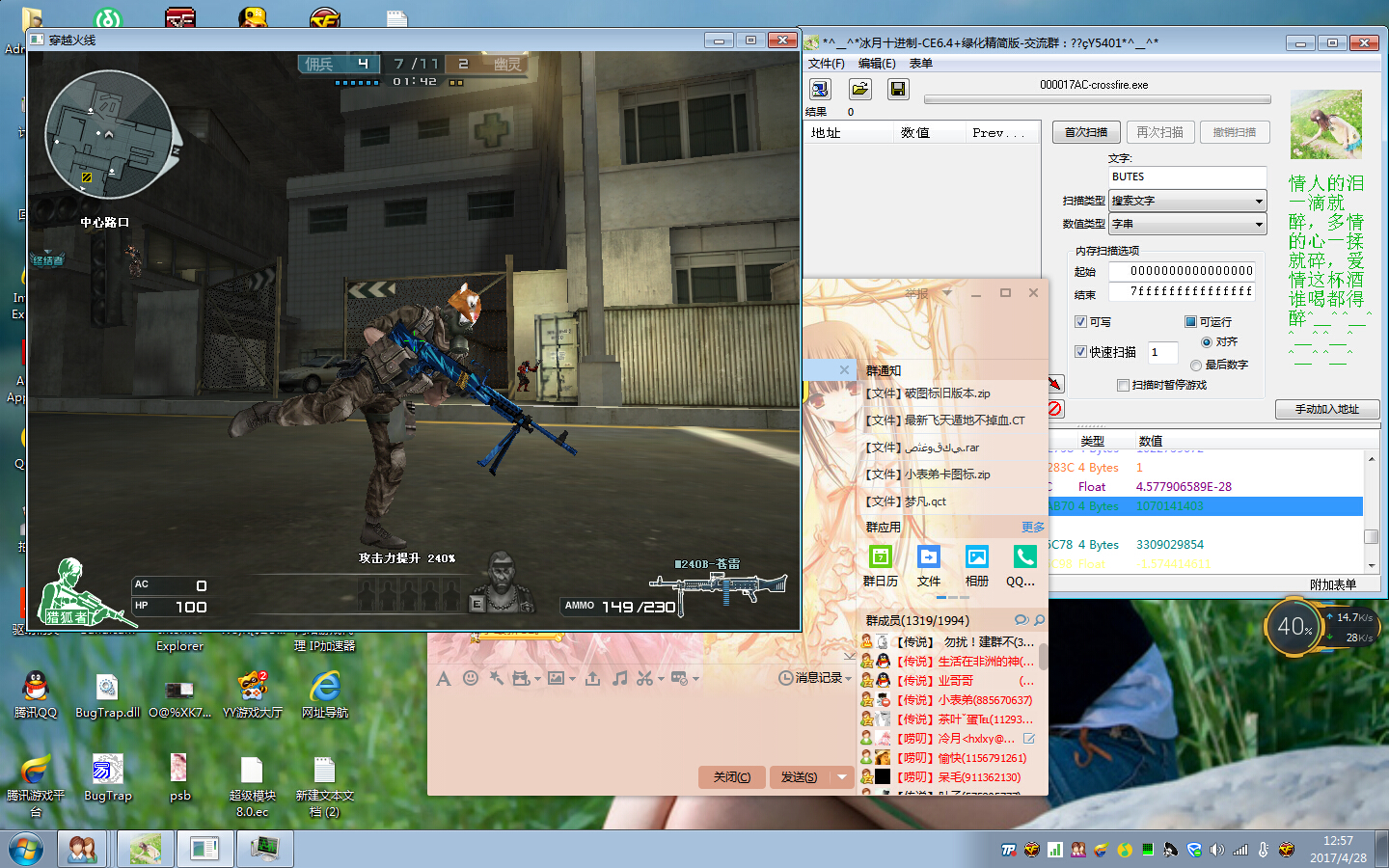Select the 最后数字 radio button

(1196, 366)
